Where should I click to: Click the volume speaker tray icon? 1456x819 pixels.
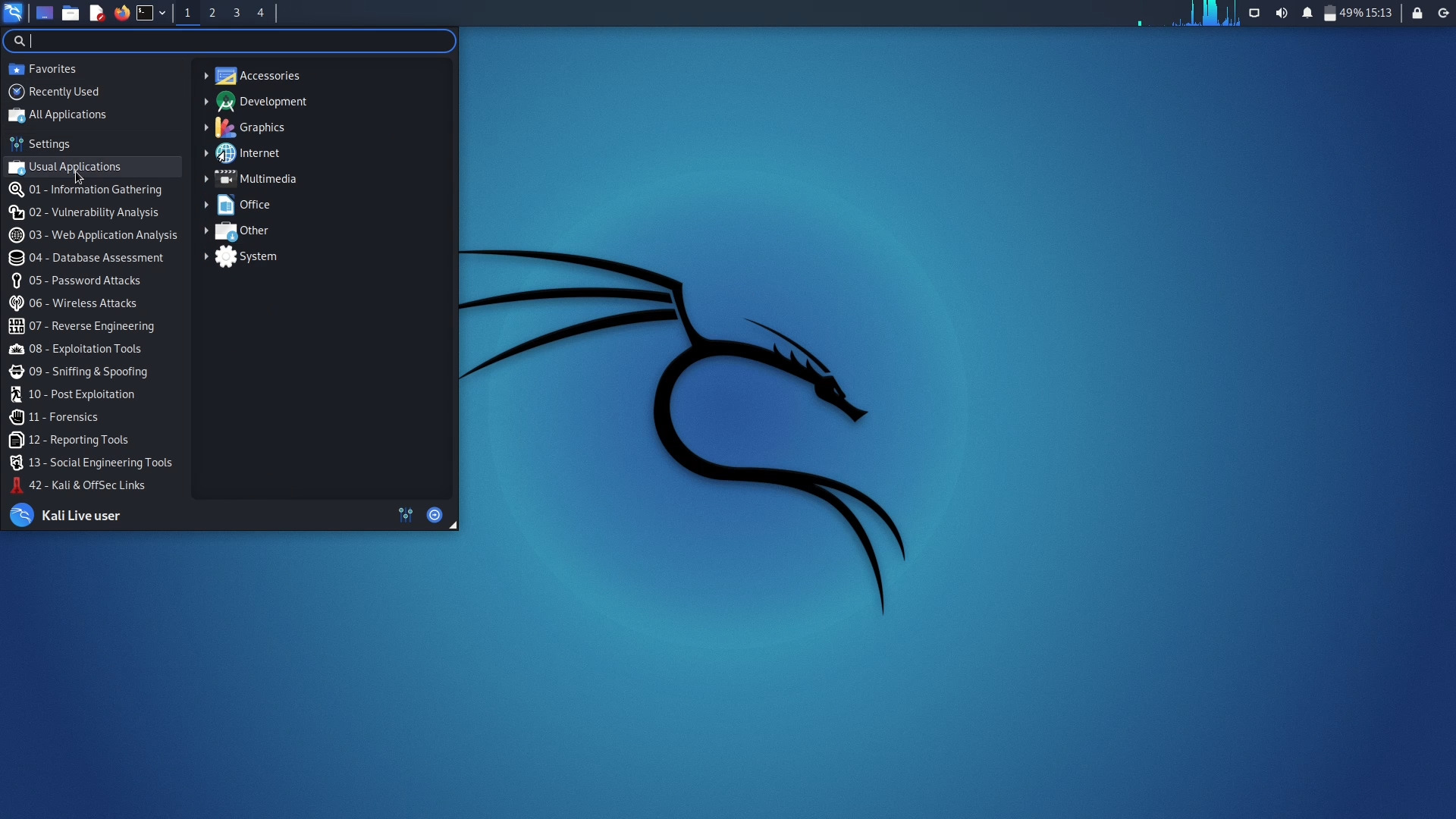click(x=1282, y=13)
